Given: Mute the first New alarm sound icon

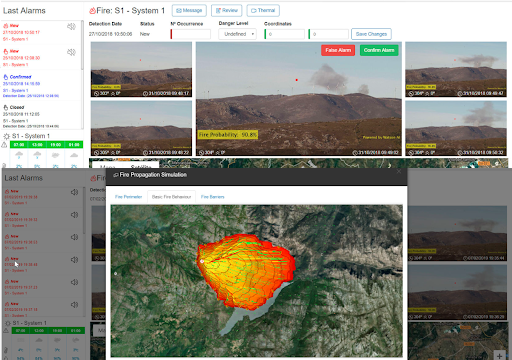Looking at the screenshot, I should (71, 26).
